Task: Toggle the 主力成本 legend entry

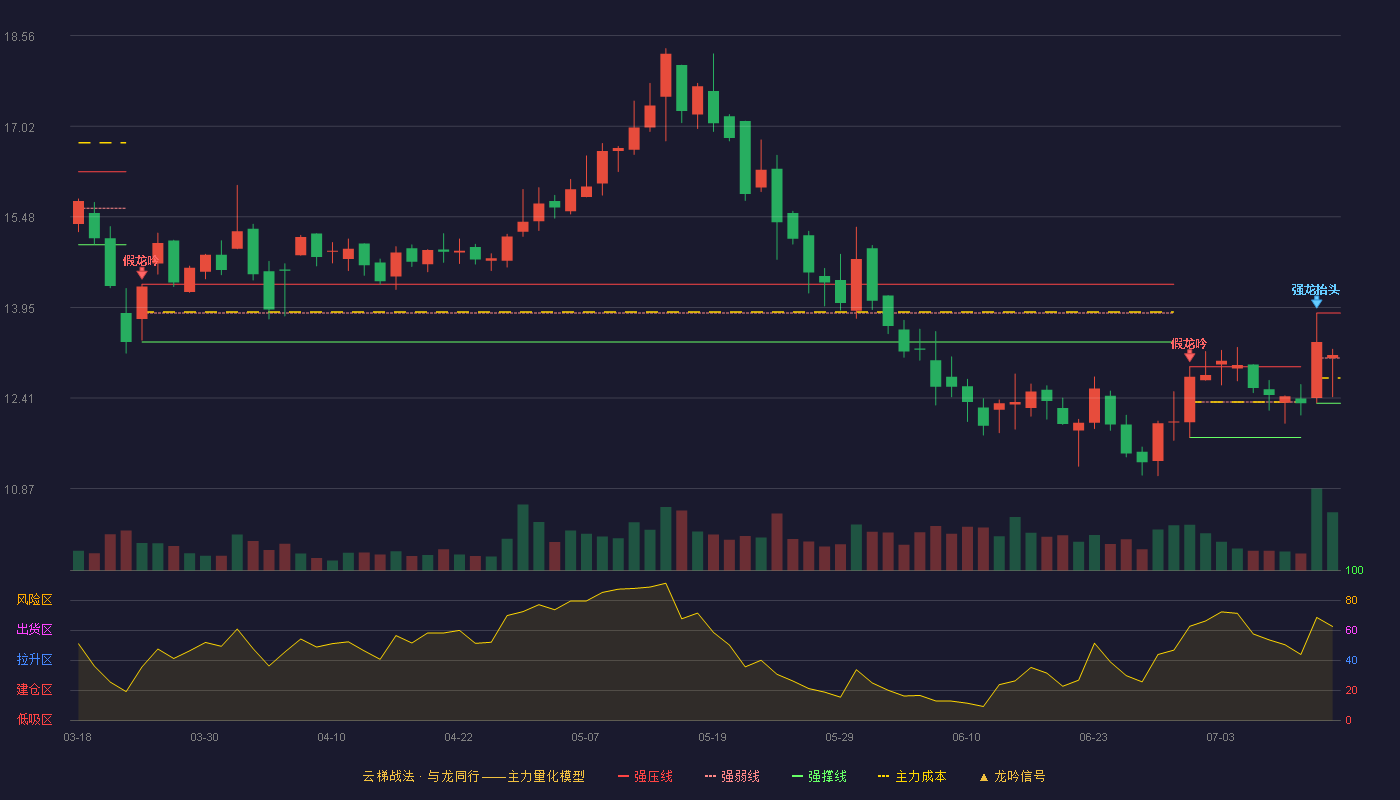Action: pos(911,776)
